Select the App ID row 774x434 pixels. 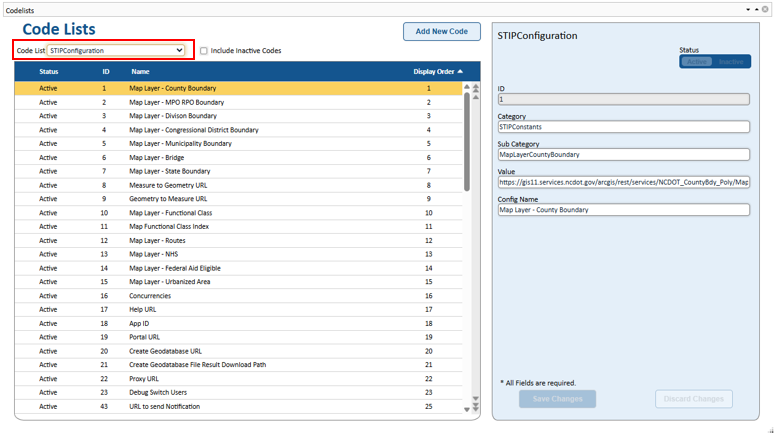tap(238, 323)
